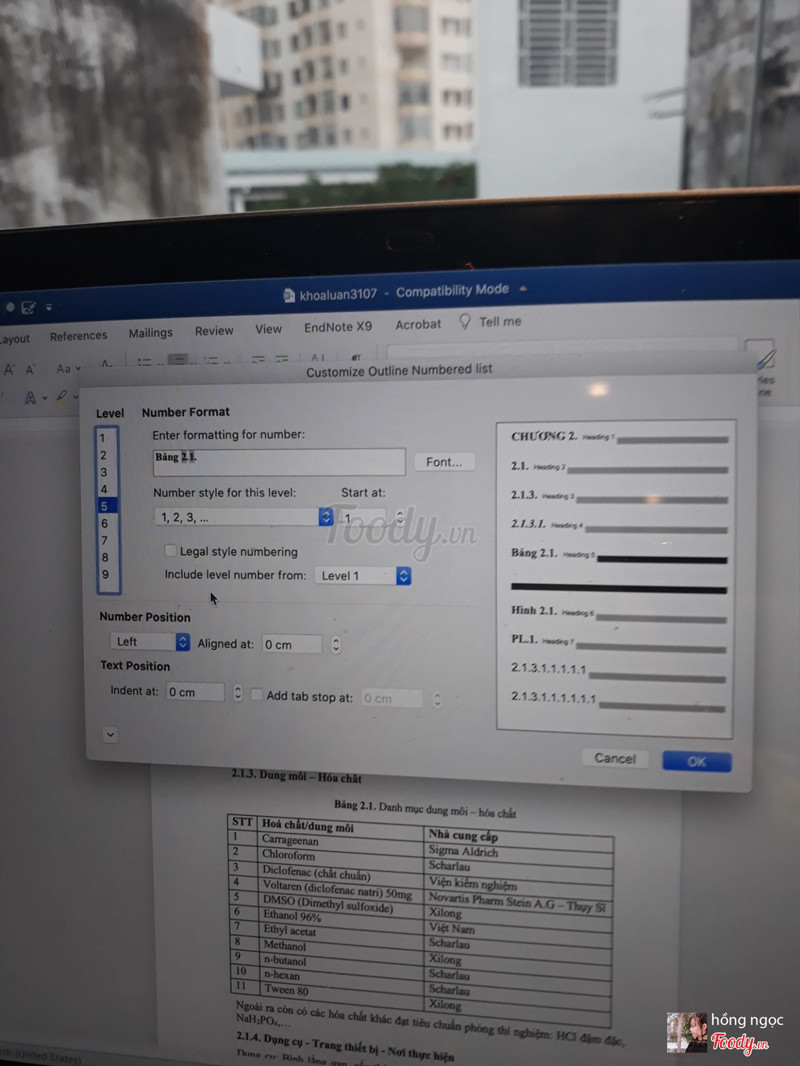Click the Tween 80 table cell
The image size is (800, 1066).
(286, 990)
